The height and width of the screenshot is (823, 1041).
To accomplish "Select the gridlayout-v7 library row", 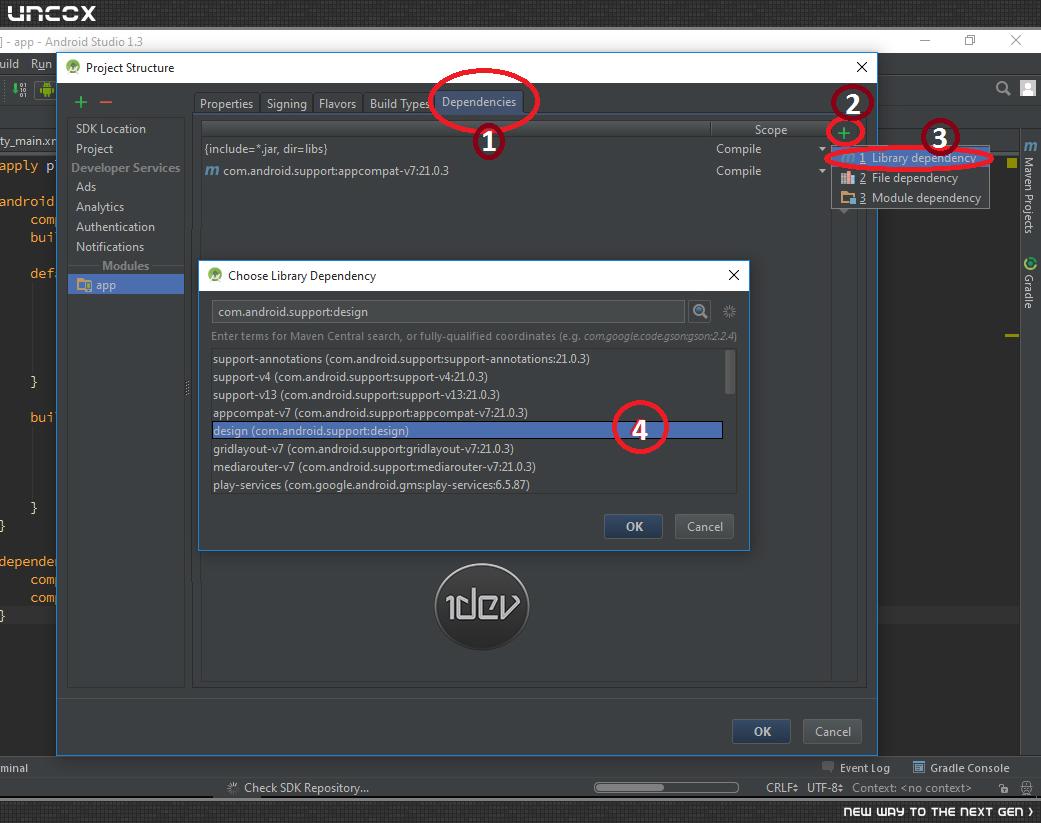I will [x=467, y=449].
